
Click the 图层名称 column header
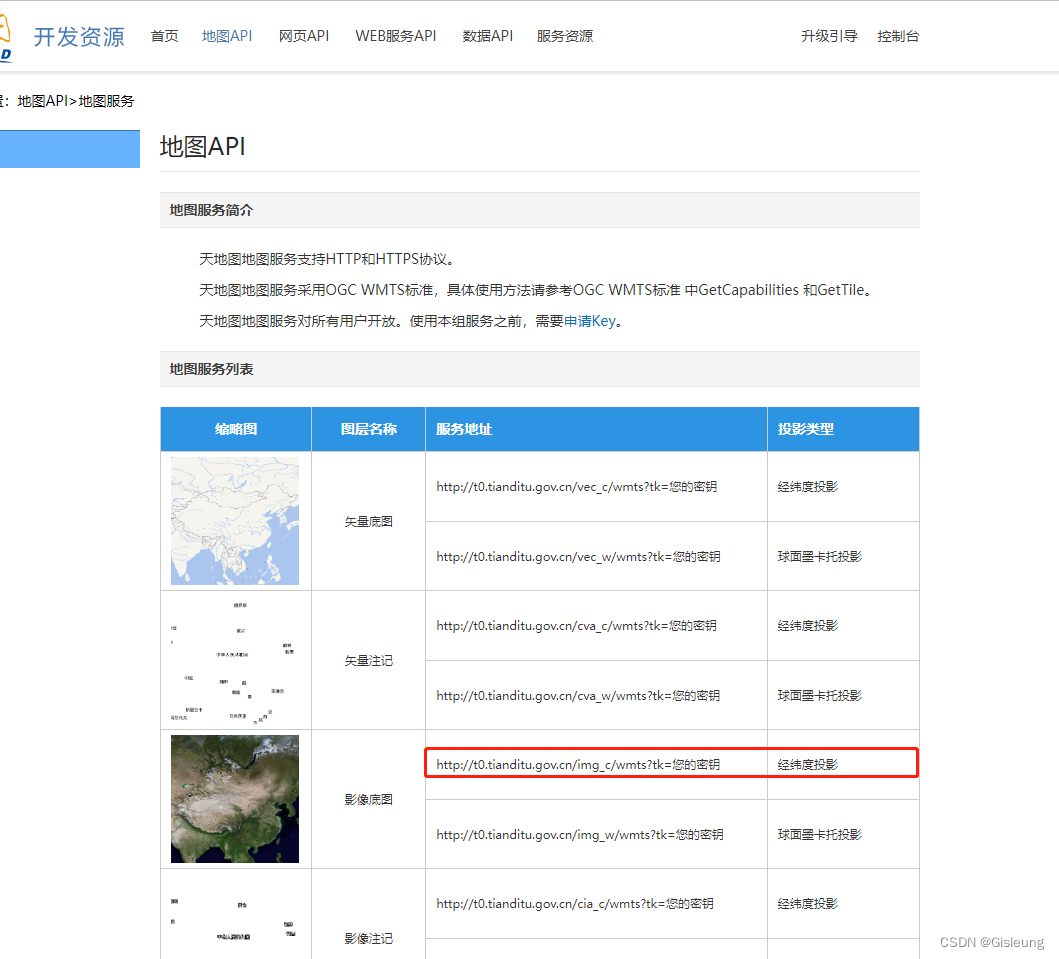click(x=369, y=429)
